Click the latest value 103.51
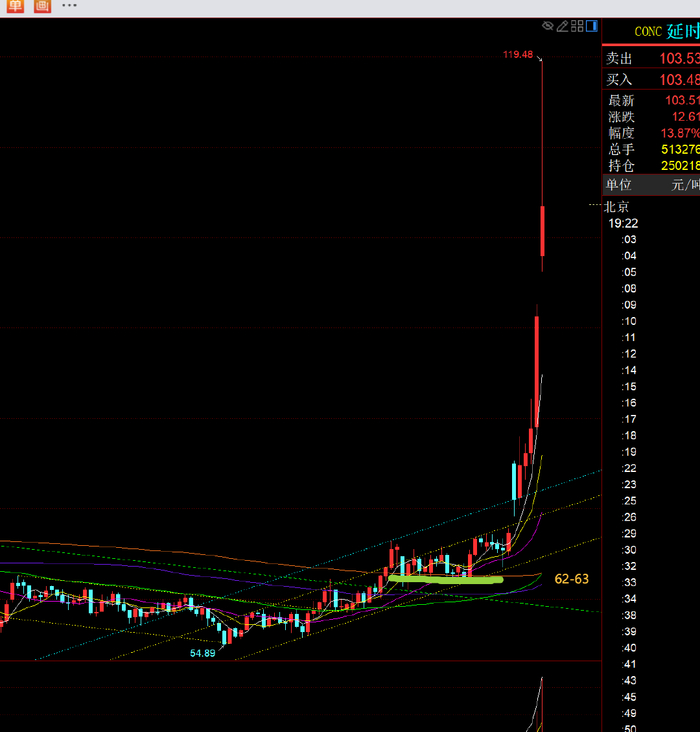 682,100
